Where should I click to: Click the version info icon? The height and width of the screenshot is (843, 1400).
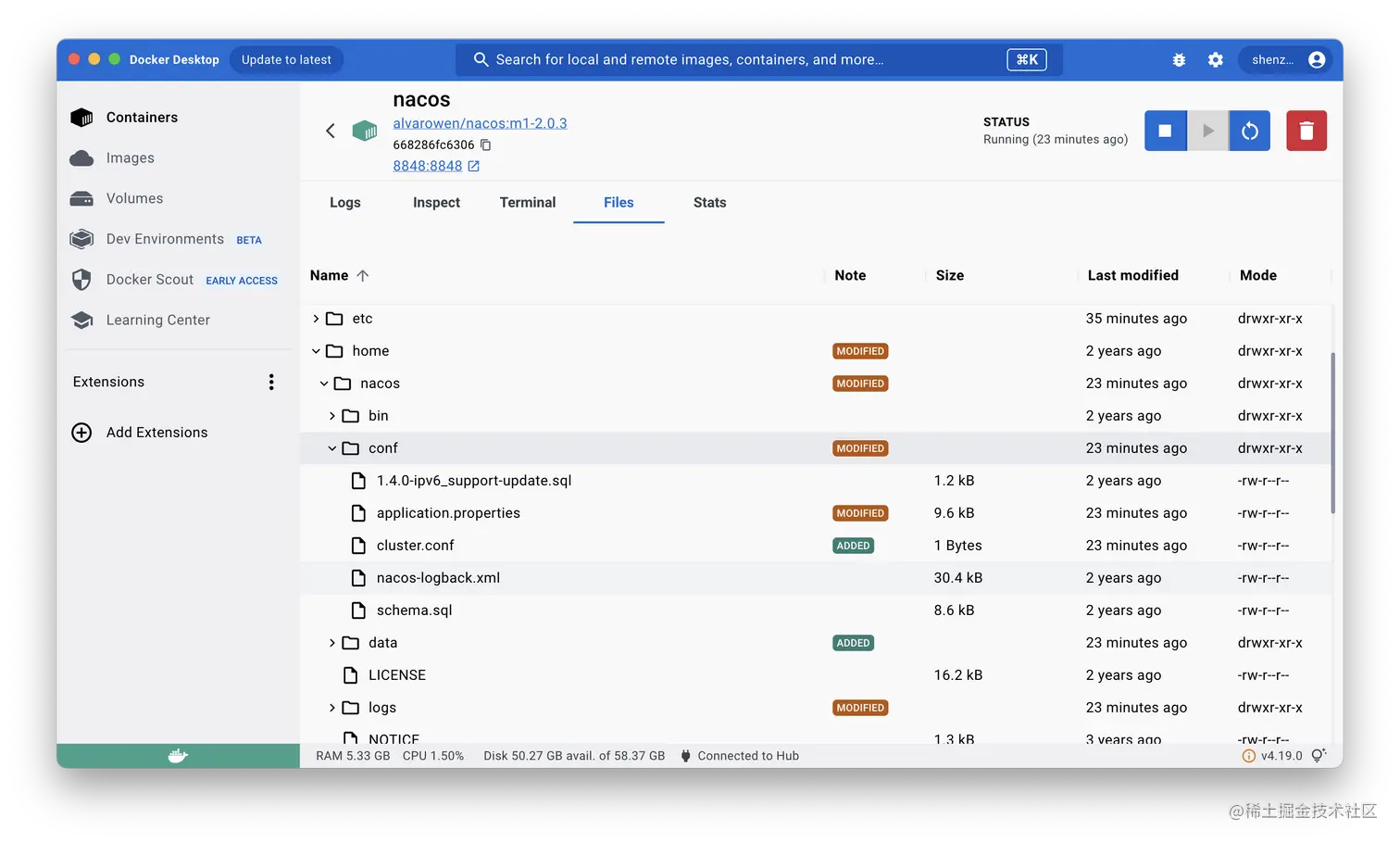coord(1248,756)
